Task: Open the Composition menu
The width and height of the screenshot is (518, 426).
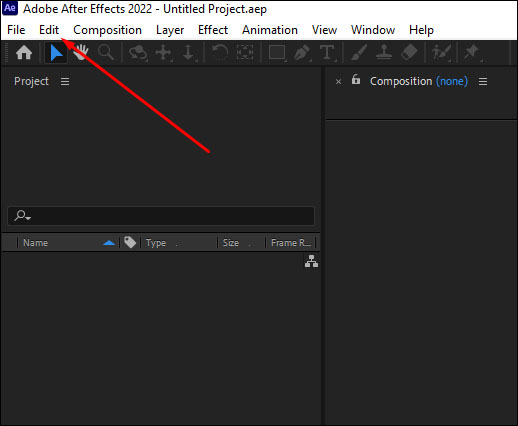Action: point(107,30)
